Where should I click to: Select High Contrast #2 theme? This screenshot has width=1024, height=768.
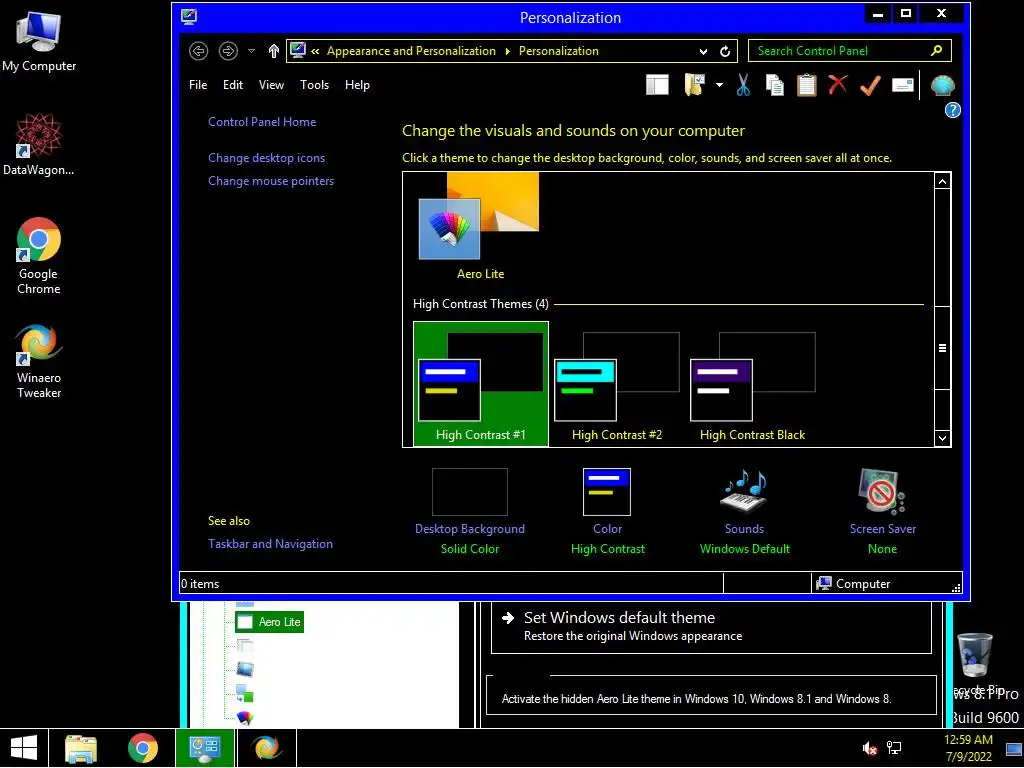(616, 384)
